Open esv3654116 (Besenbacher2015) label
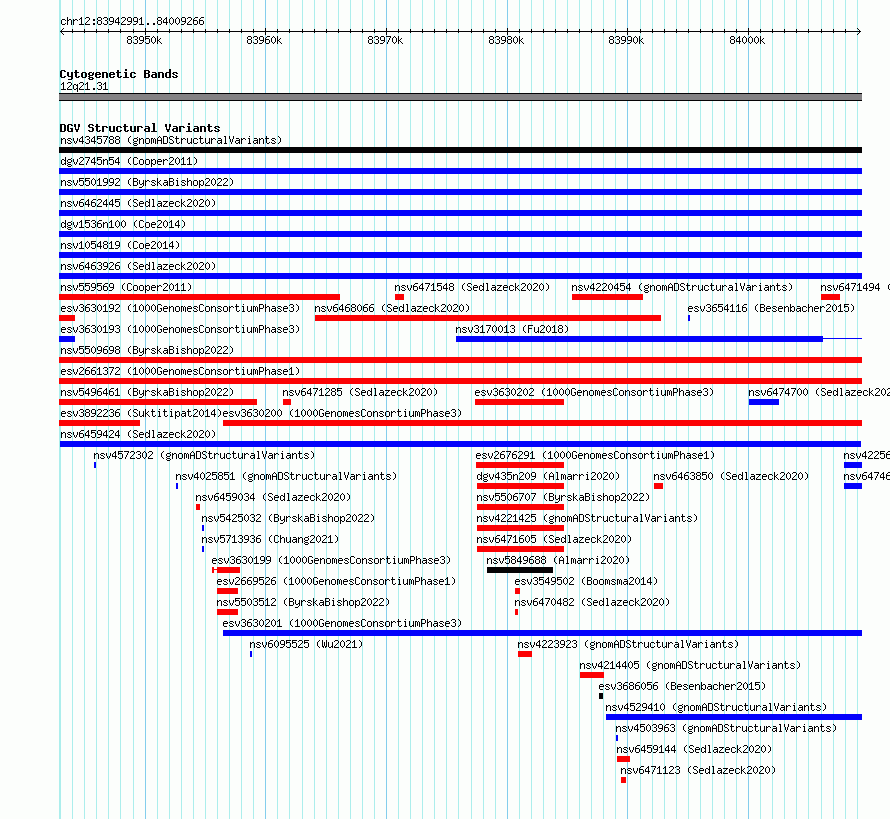 coord(771,308)
